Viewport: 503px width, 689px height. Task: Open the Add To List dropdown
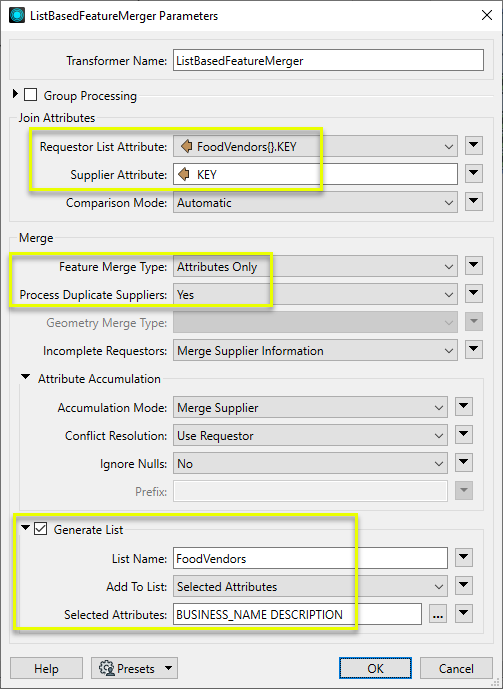(x=310, y=587)
